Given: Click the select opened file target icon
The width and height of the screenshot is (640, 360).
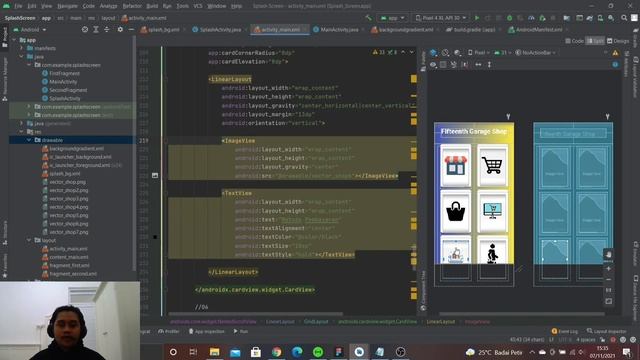Looking at the screenshot, I should pos(84,29).
